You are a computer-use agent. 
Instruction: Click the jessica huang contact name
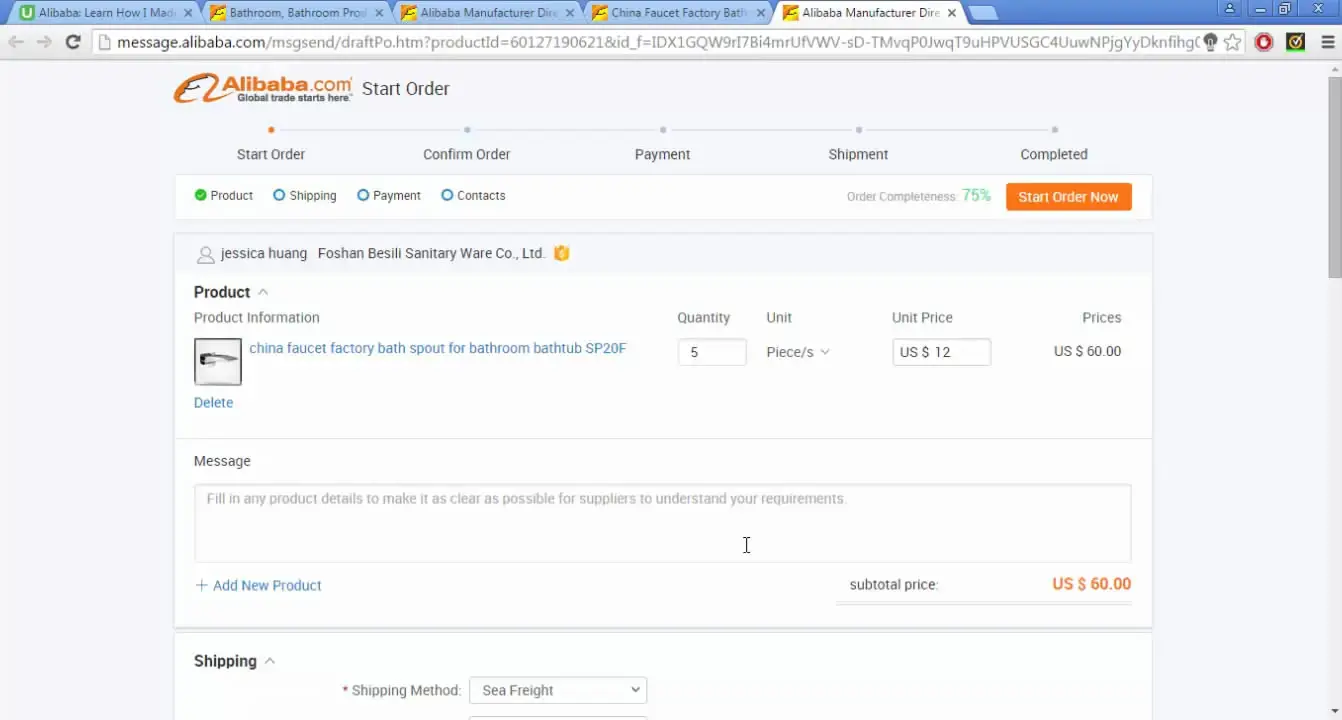[x=264, y=253]
